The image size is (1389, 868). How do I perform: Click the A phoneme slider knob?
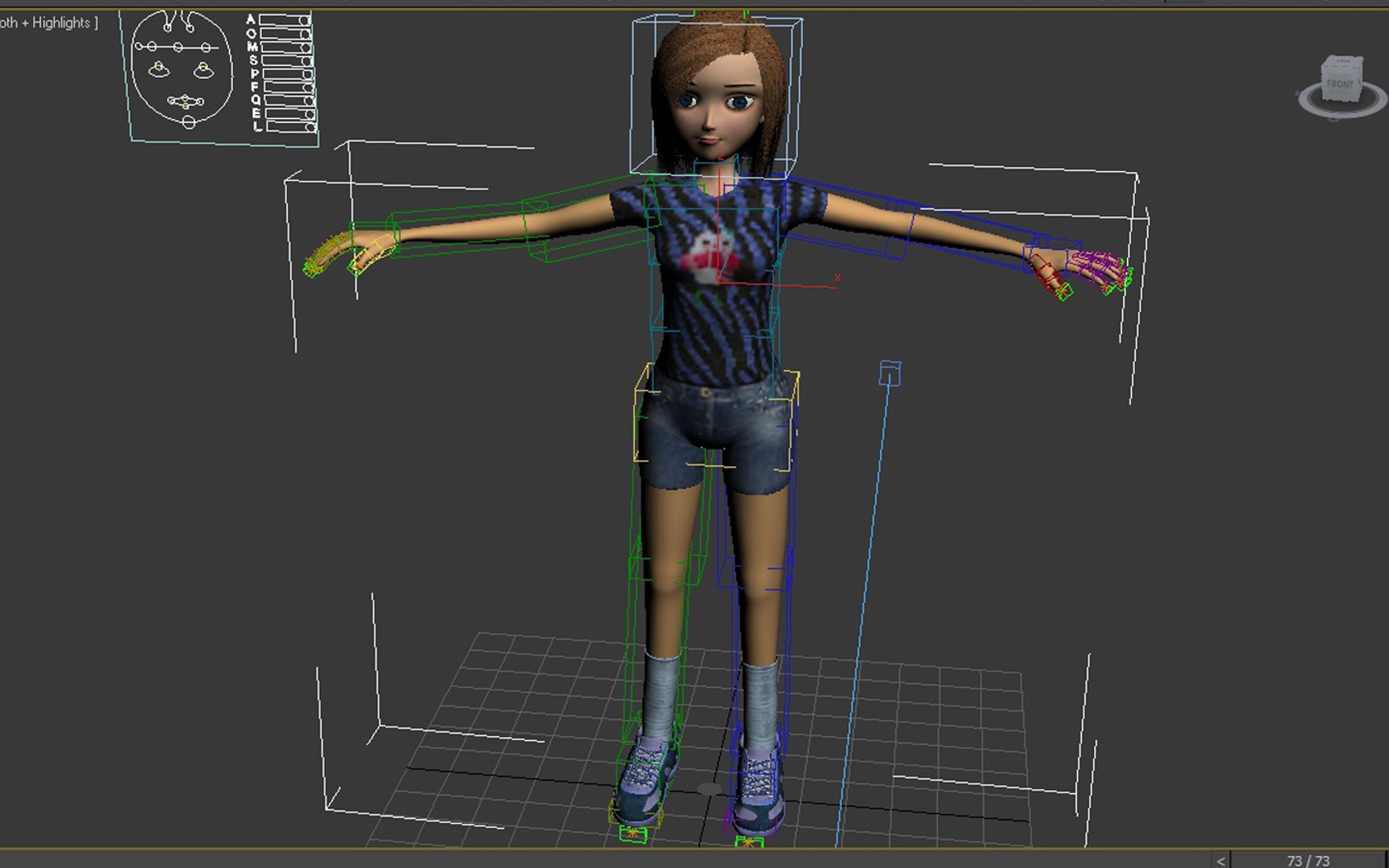click(304, 20)
